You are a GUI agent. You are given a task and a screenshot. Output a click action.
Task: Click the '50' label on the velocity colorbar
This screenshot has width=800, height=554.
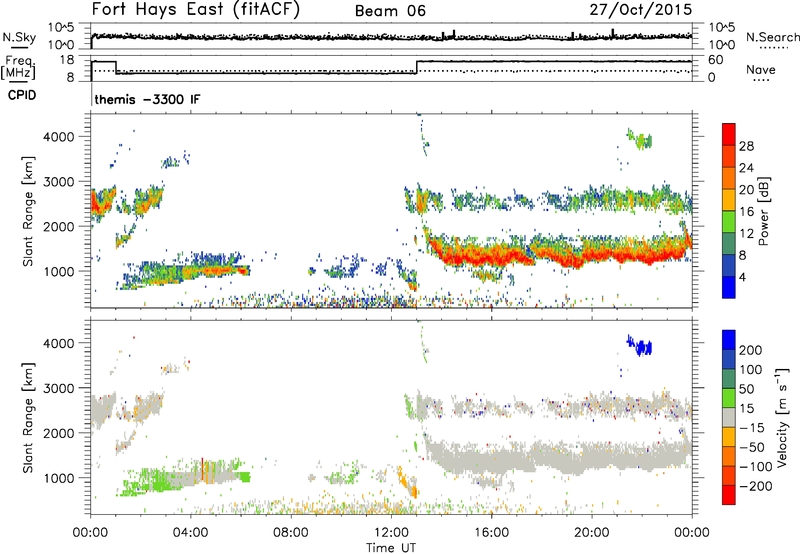pyautogui.click(x=746, y=389)
